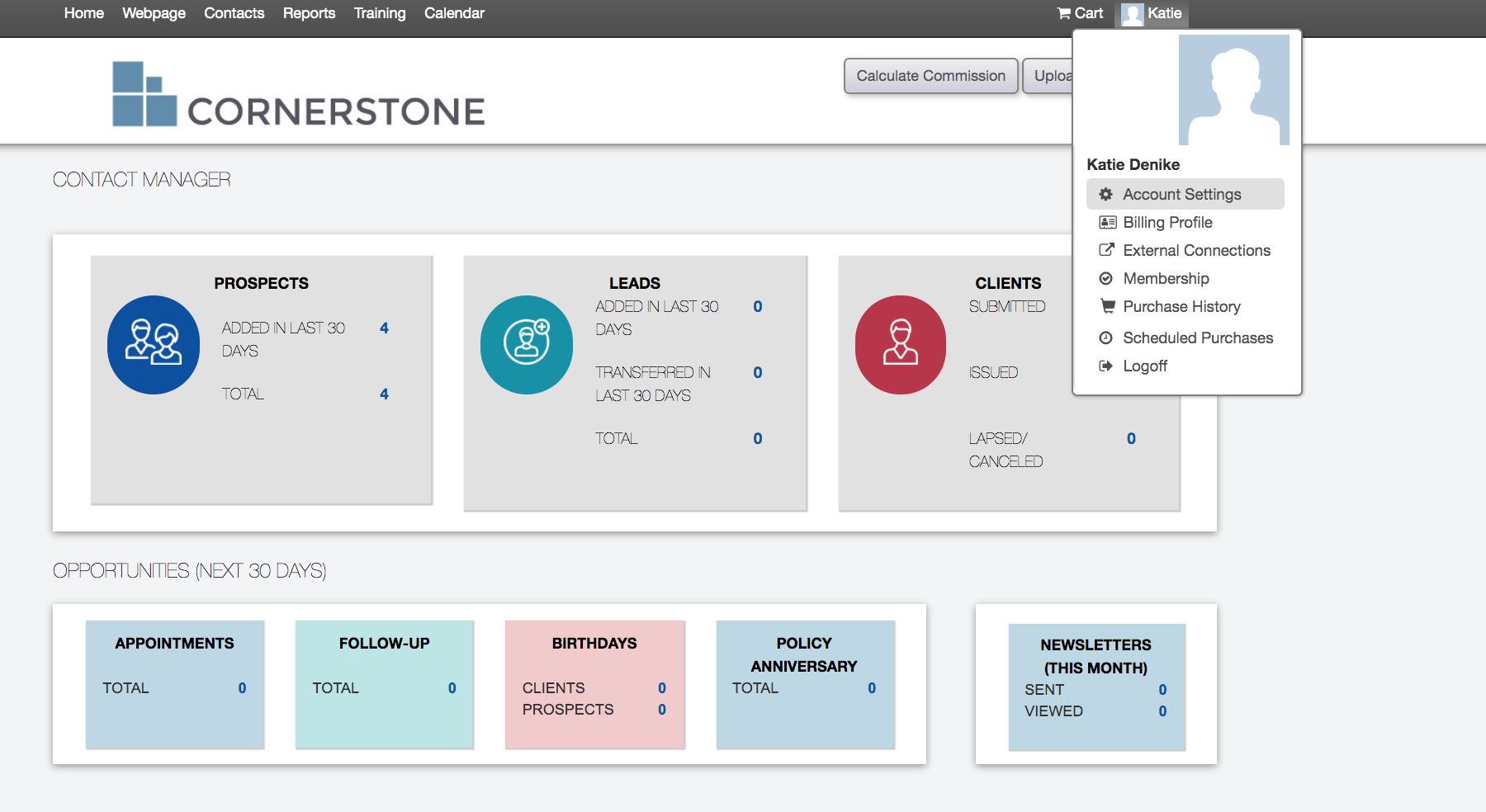Click the Leads TOTAL count
Screen dimensions: 1486x812
point(758,438)
